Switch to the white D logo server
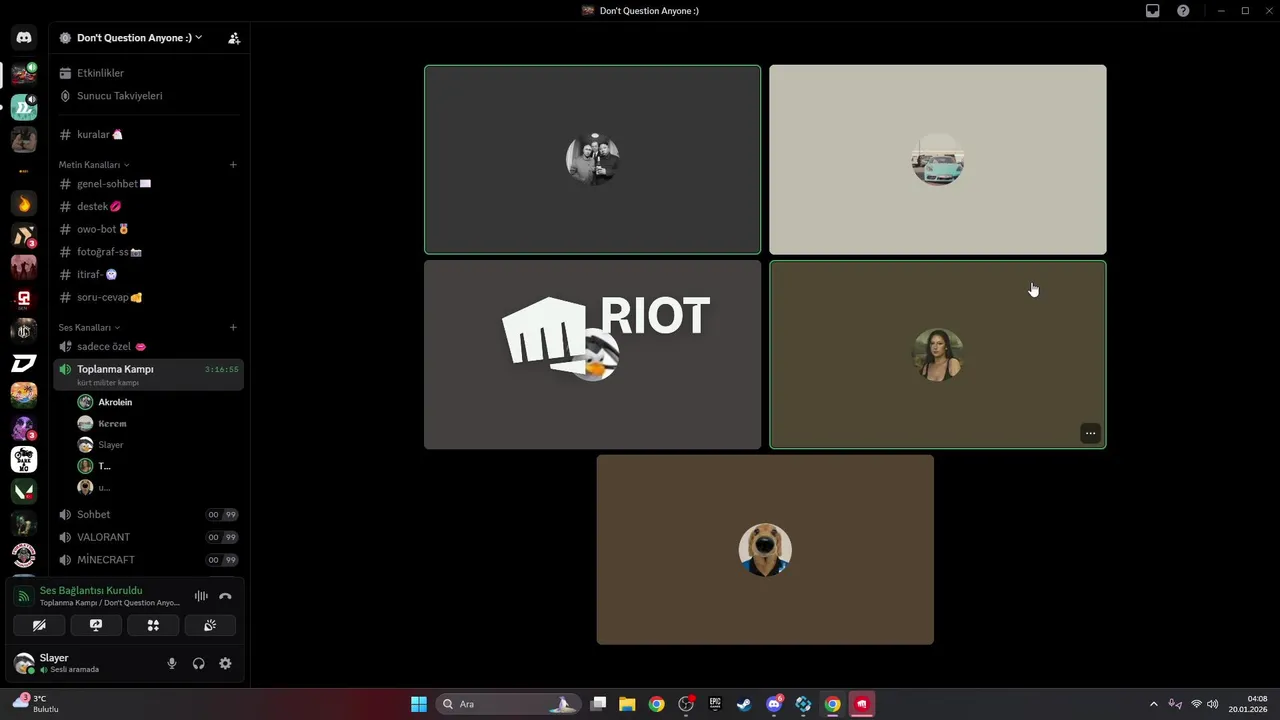Viewport: 1280px width, 720px height. pos(24,363)
